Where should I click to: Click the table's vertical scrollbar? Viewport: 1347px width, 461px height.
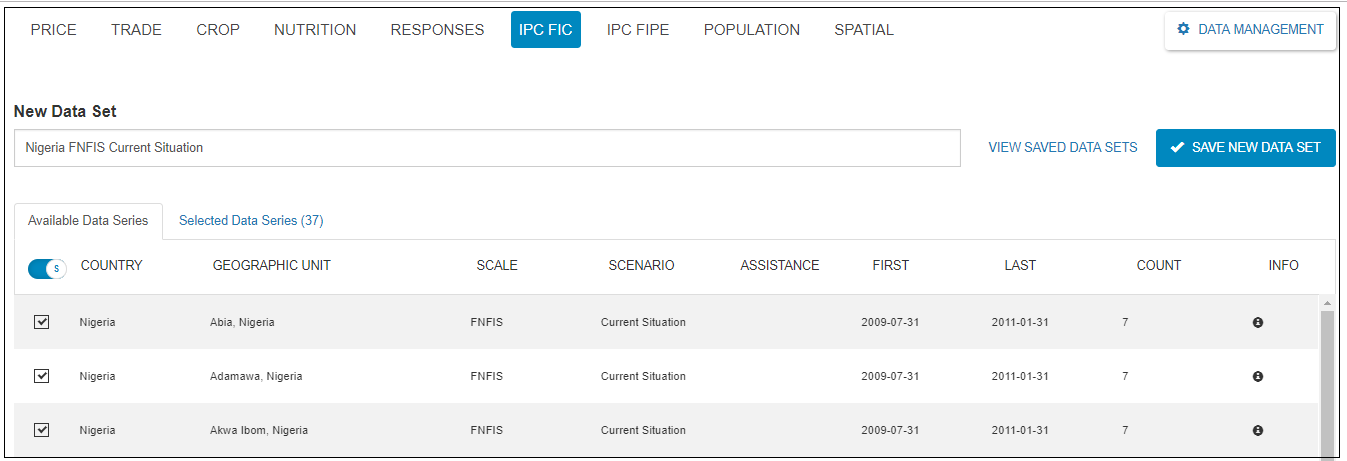click(x=1327, y=380)
